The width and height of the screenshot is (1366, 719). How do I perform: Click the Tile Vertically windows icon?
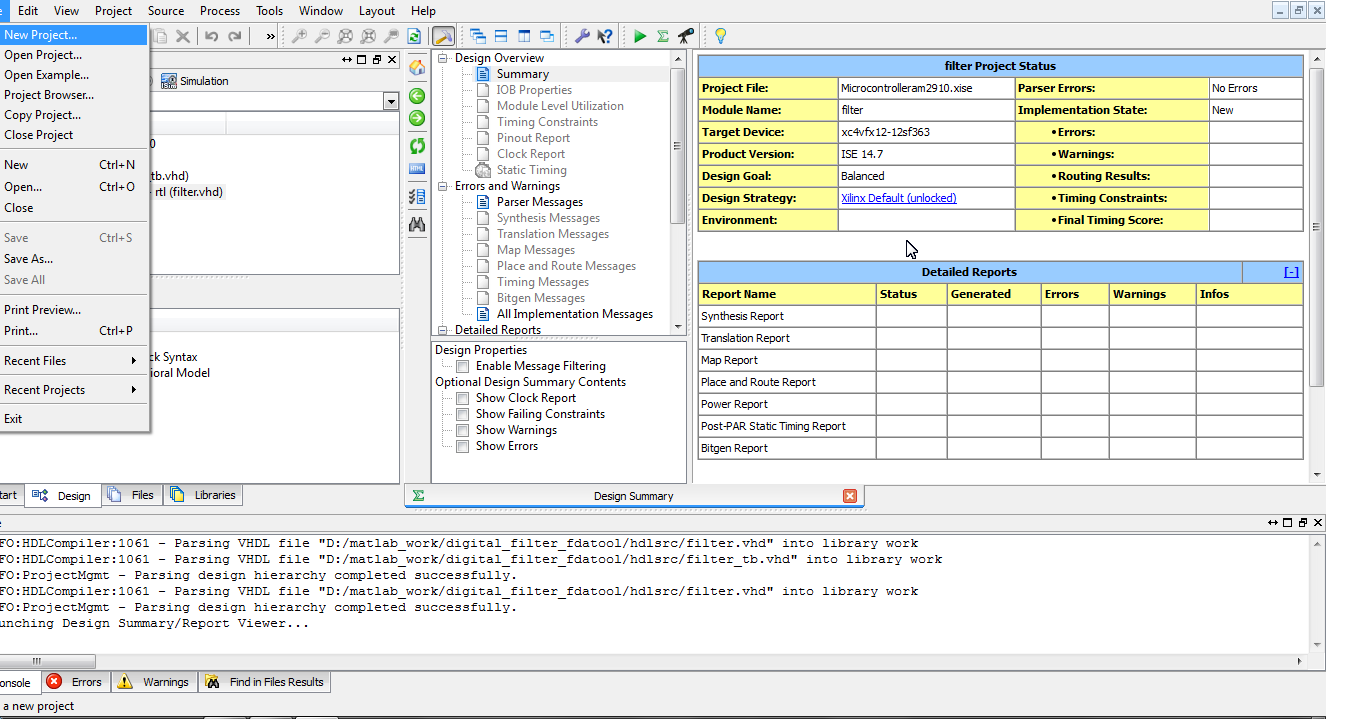[x=523, y=36]
